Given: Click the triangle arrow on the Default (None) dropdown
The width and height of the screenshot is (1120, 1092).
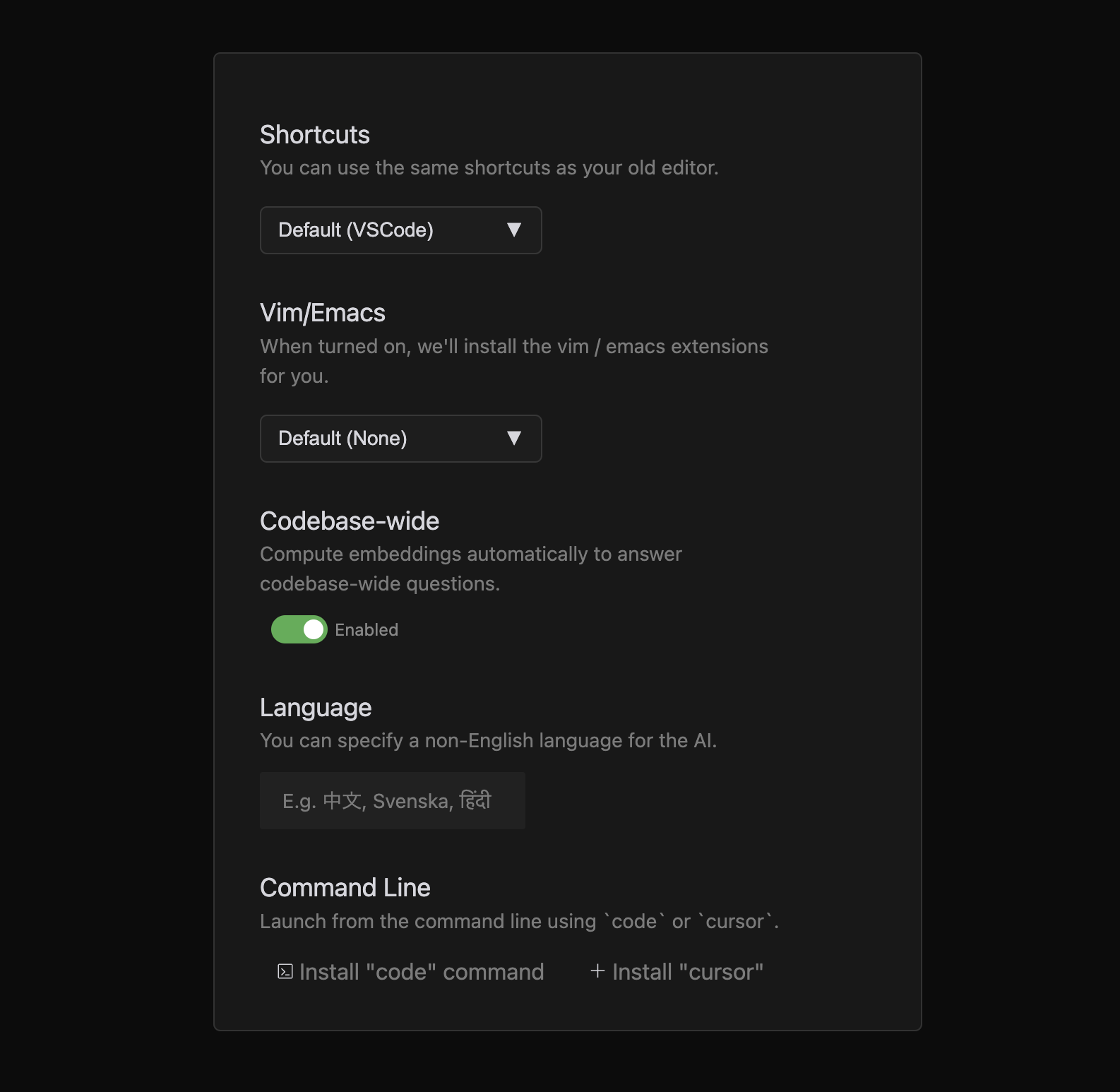Looking at the screenshot, I should (514, 438).
